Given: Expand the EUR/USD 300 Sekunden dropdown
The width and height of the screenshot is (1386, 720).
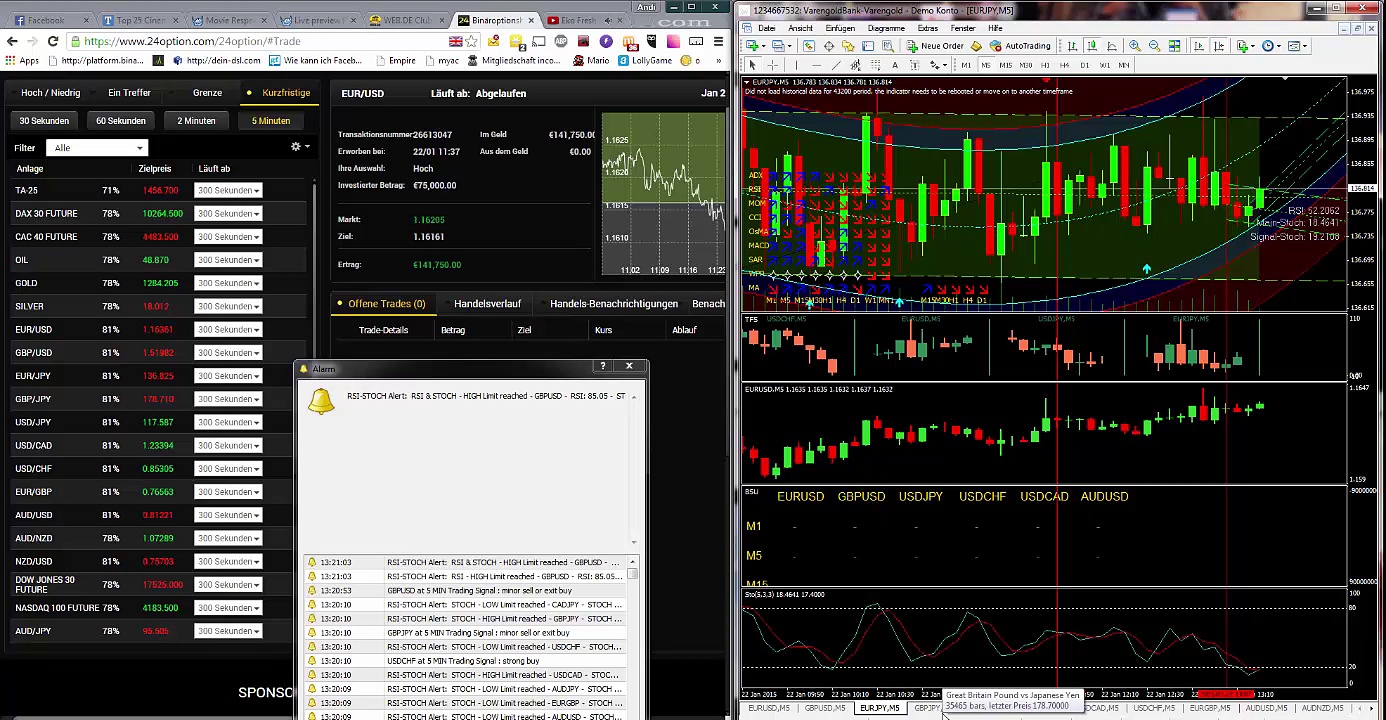Looking at the screenshot, I should [x=227, y=330].
